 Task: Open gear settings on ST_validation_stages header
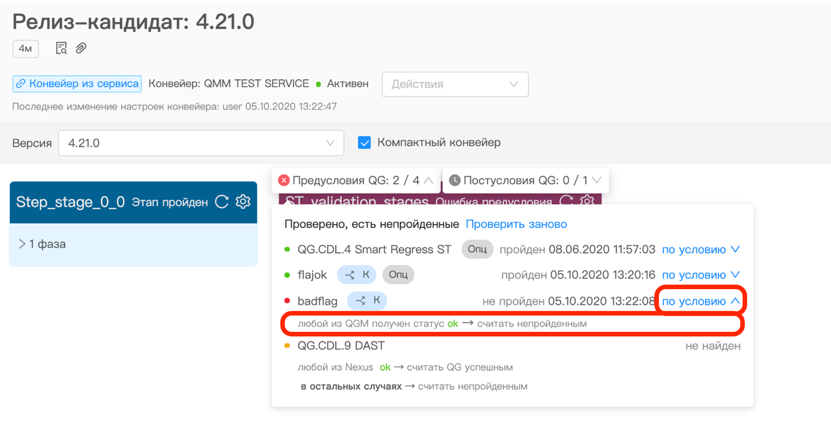click(587, 201)
